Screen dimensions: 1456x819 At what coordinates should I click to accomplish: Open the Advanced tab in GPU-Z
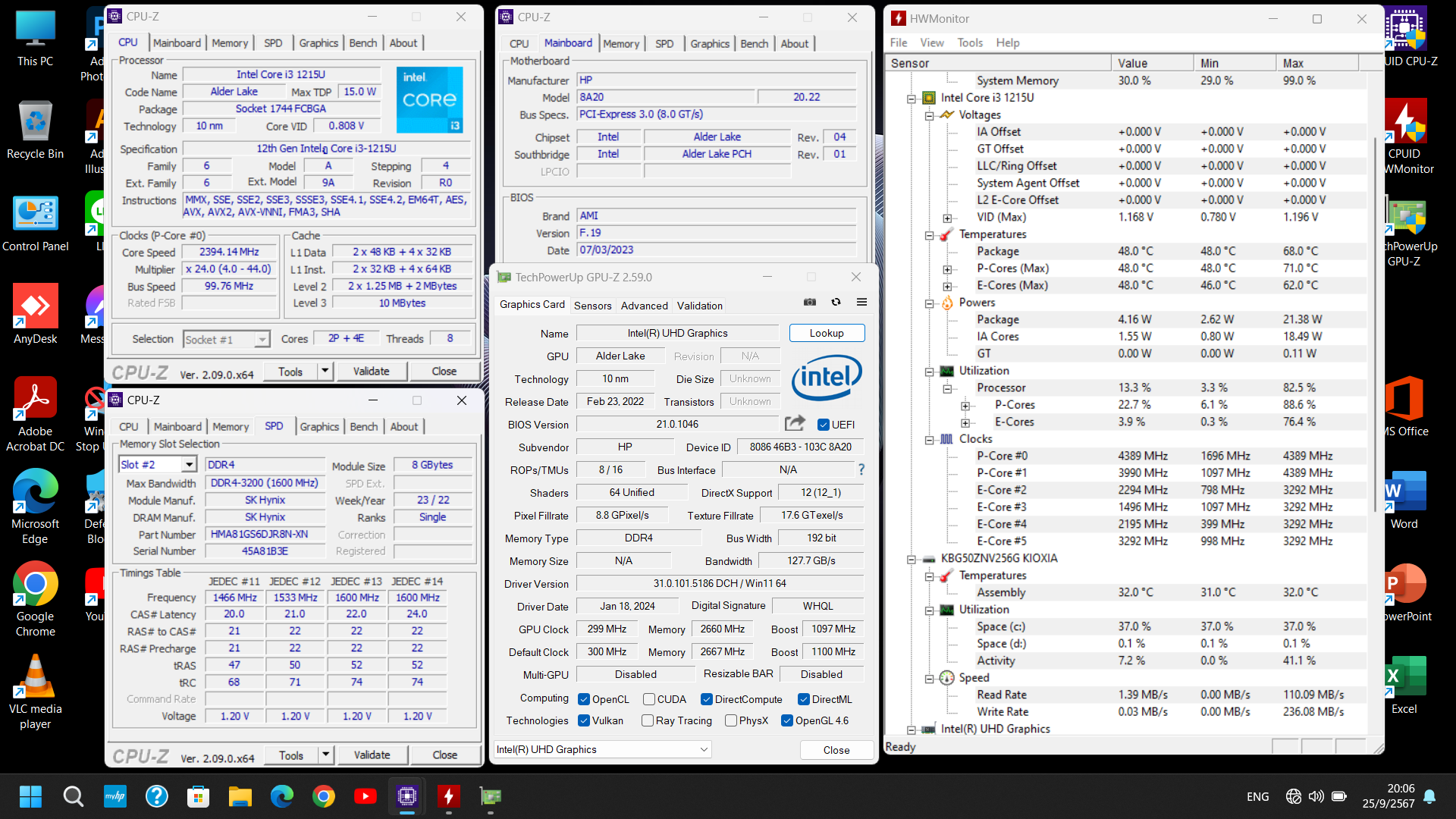pyautogui.click(x=644, y=306)
